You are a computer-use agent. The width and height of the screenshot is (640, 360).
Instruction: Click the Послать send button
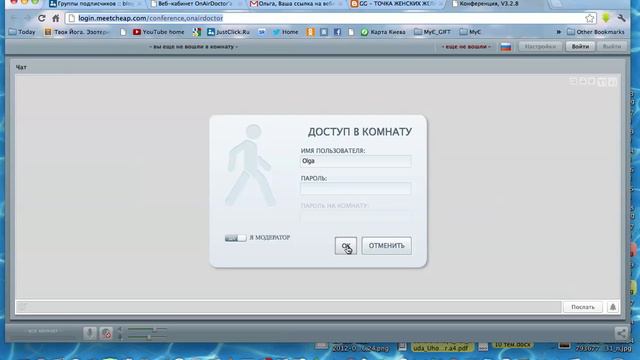(x=582, y=307)
